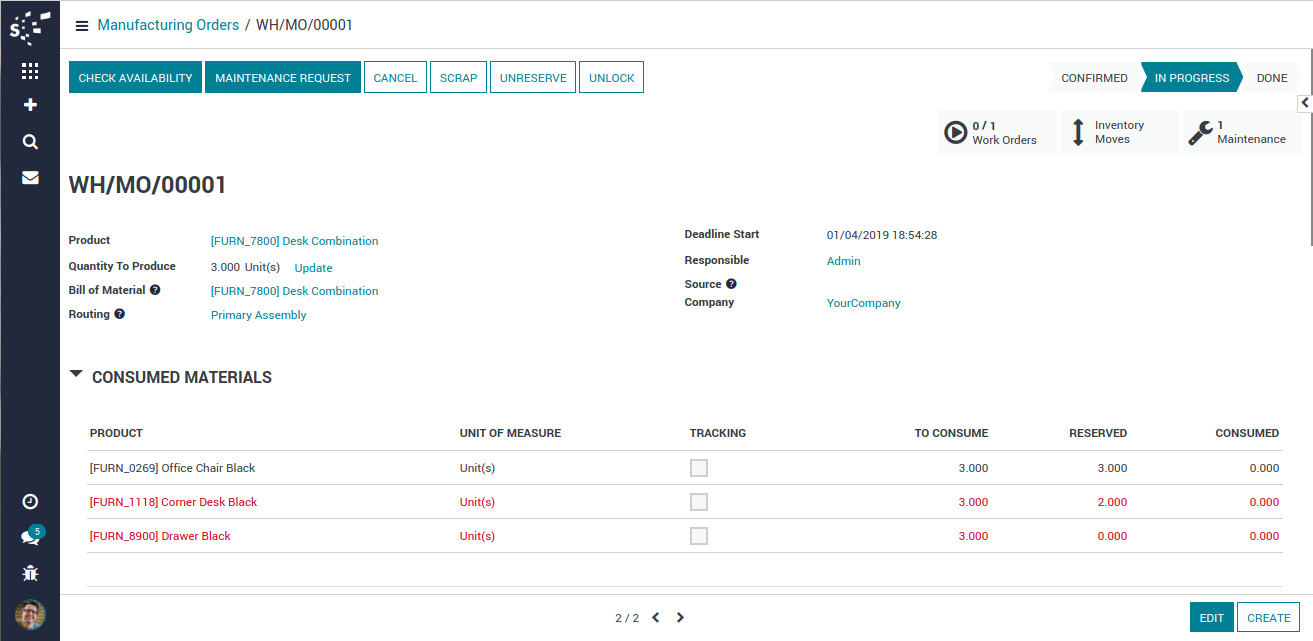1313x641 pixels.
Task: Open chat conversations icon with badge
Action: point(30,537)
